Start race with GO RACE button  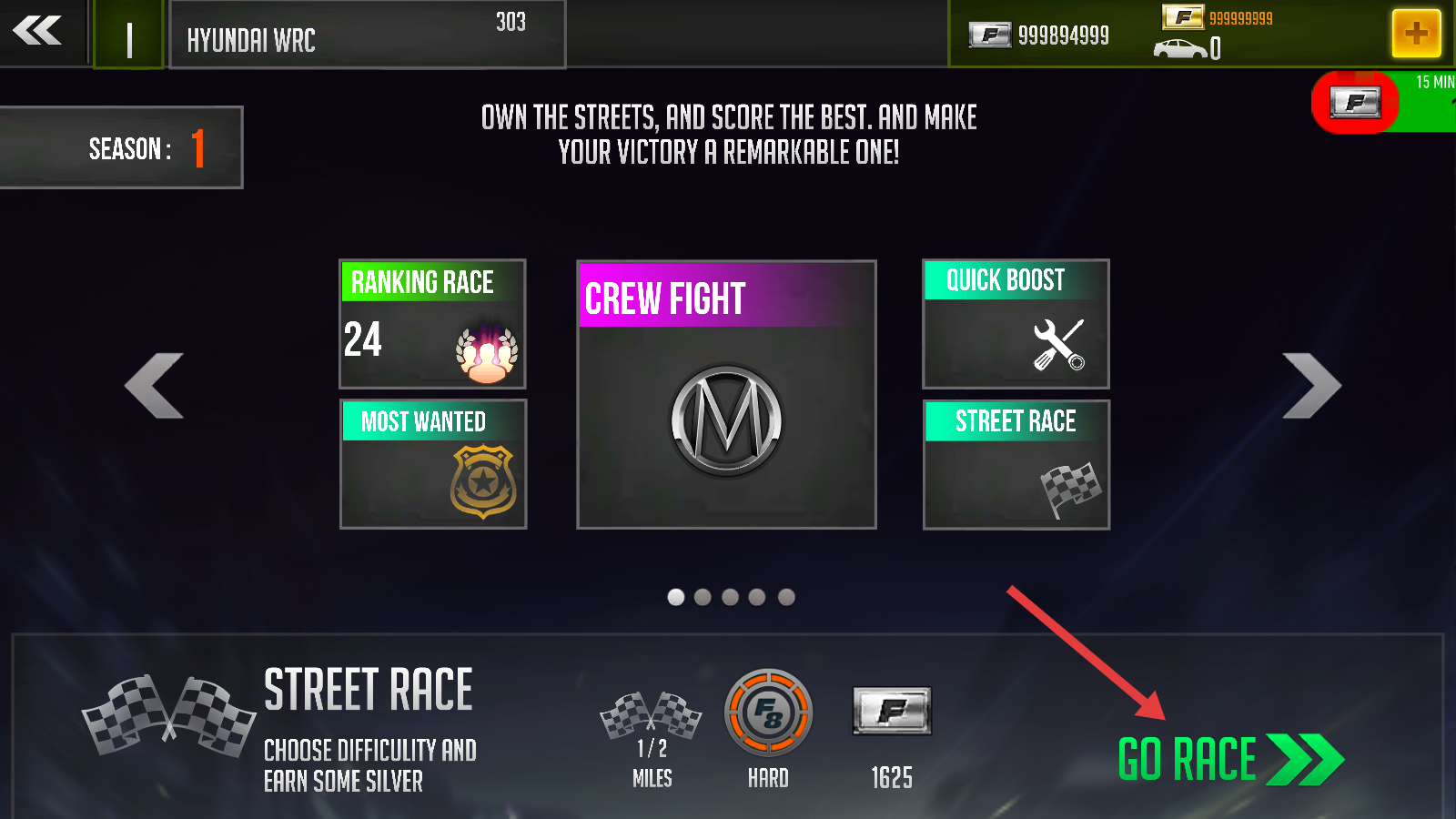tap(1230, 760)
